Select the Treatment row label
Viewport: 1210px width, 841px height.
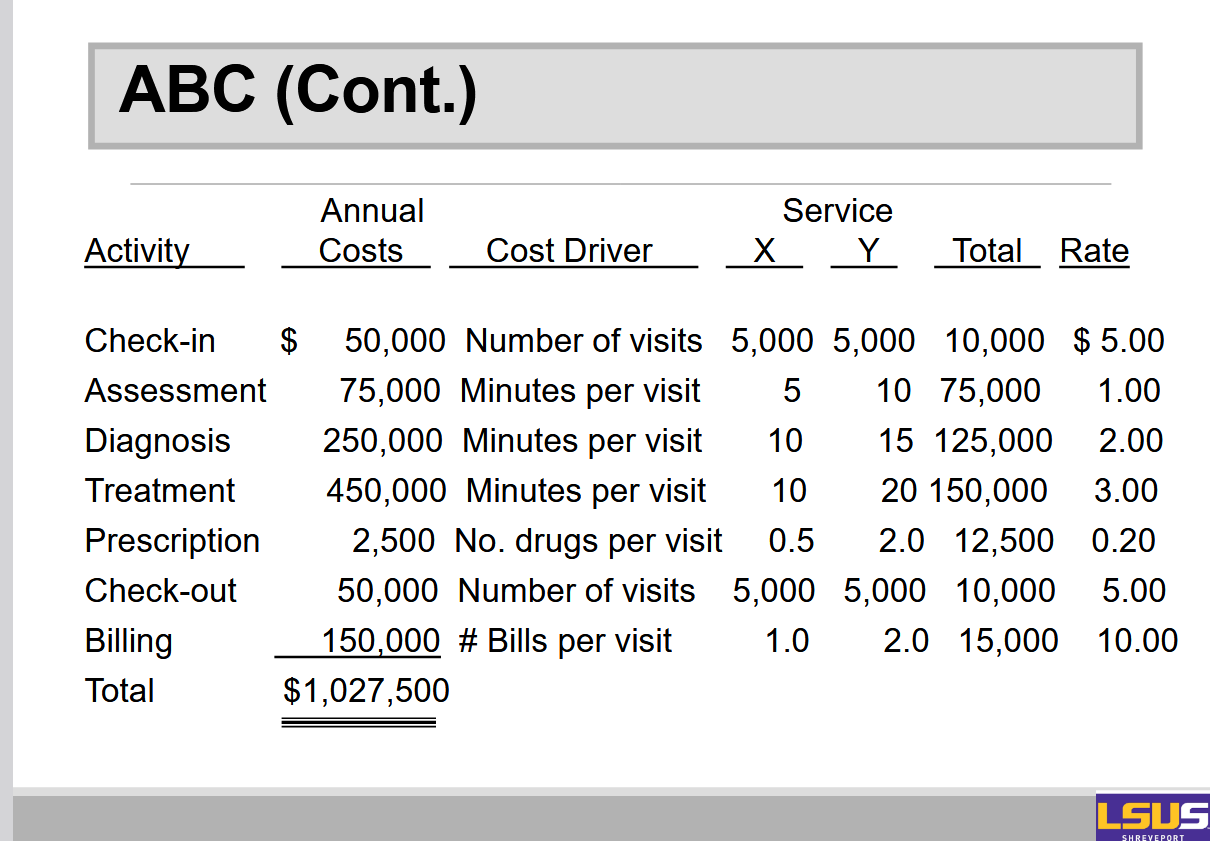point(160,491)
